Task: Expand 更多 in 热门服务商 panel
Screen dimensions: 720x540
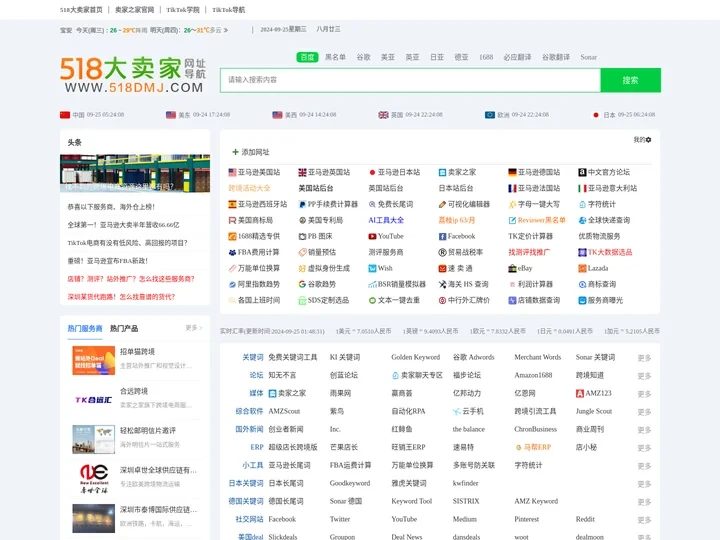Action: pos(193,328)
